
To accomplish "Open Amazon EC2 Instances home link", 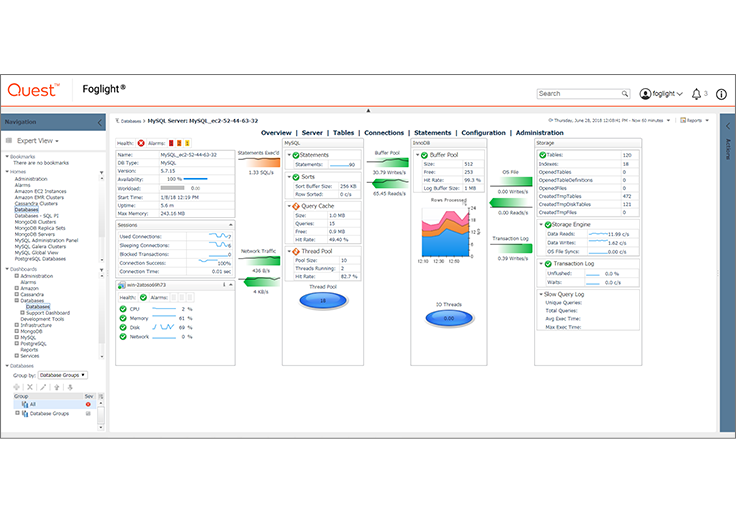I will pos(40,191).
